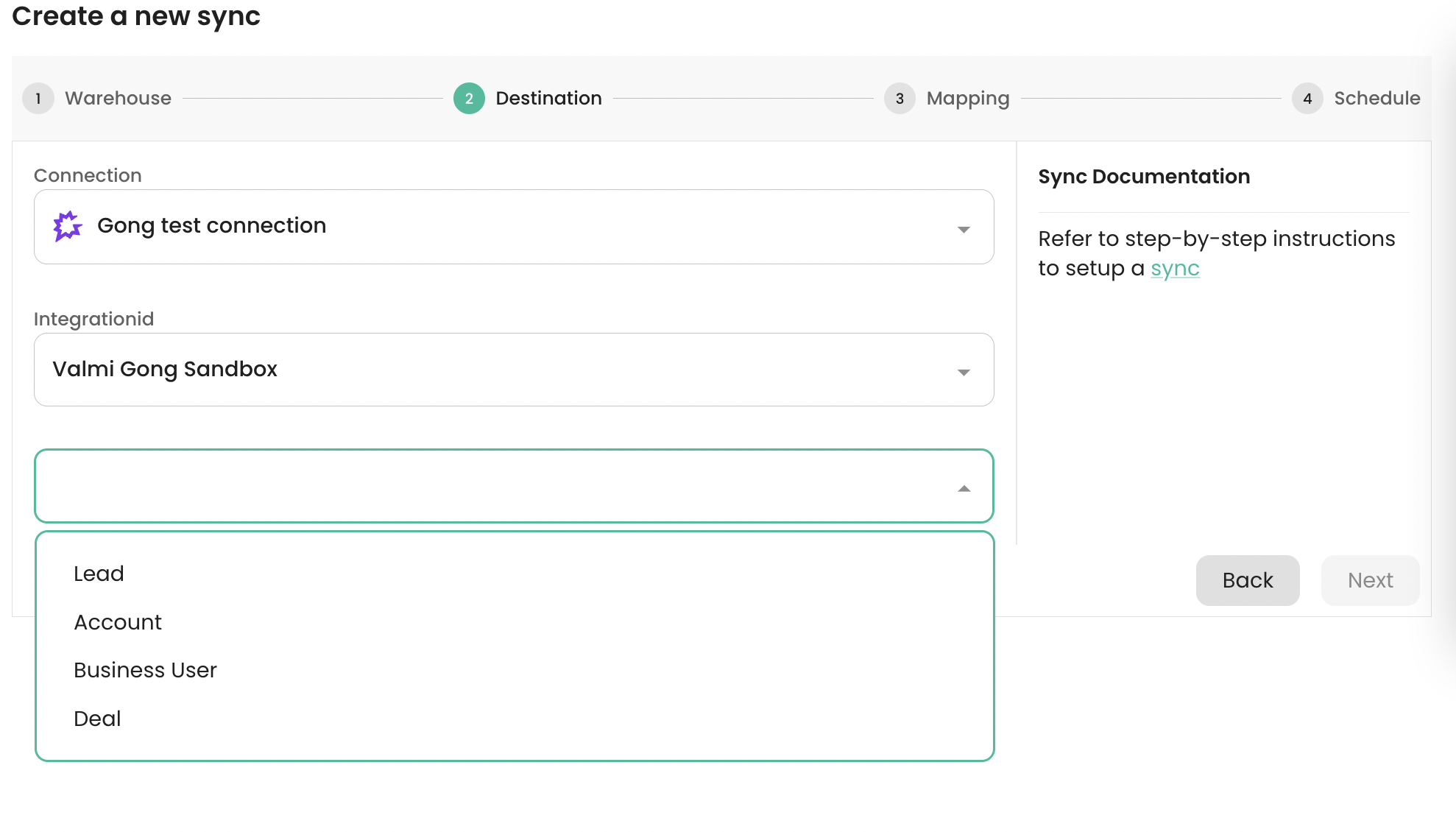Open the Mapping step label

click(x=967, y=99)
